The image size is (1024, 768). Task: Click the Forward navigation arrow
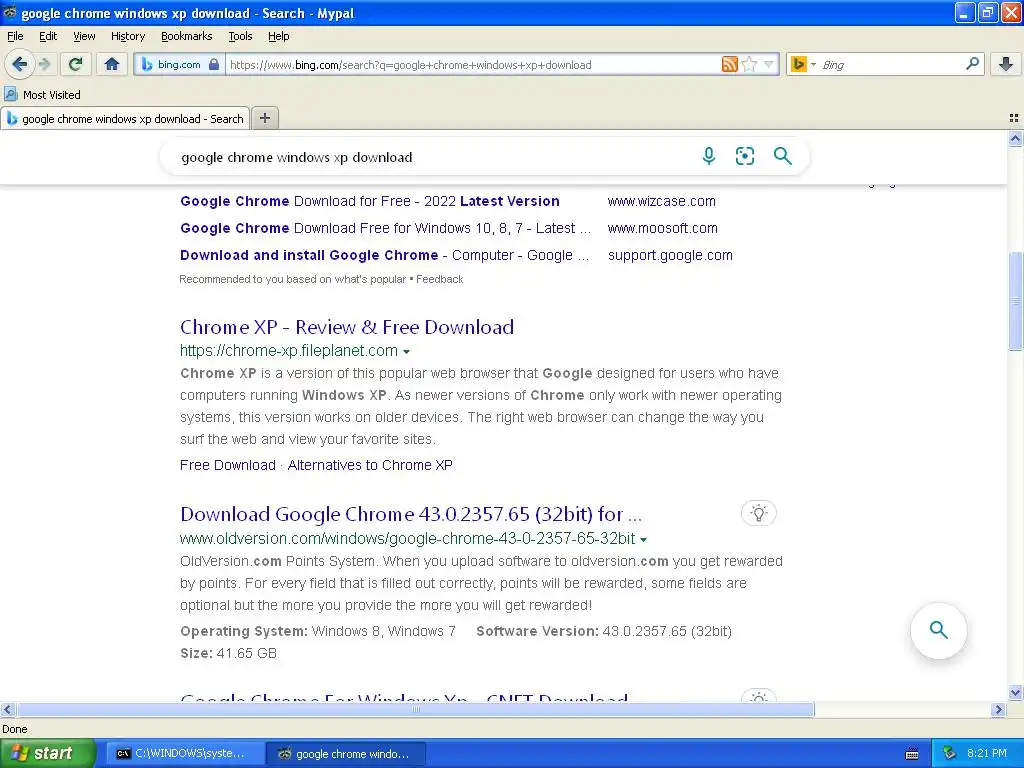coord(45,64)
